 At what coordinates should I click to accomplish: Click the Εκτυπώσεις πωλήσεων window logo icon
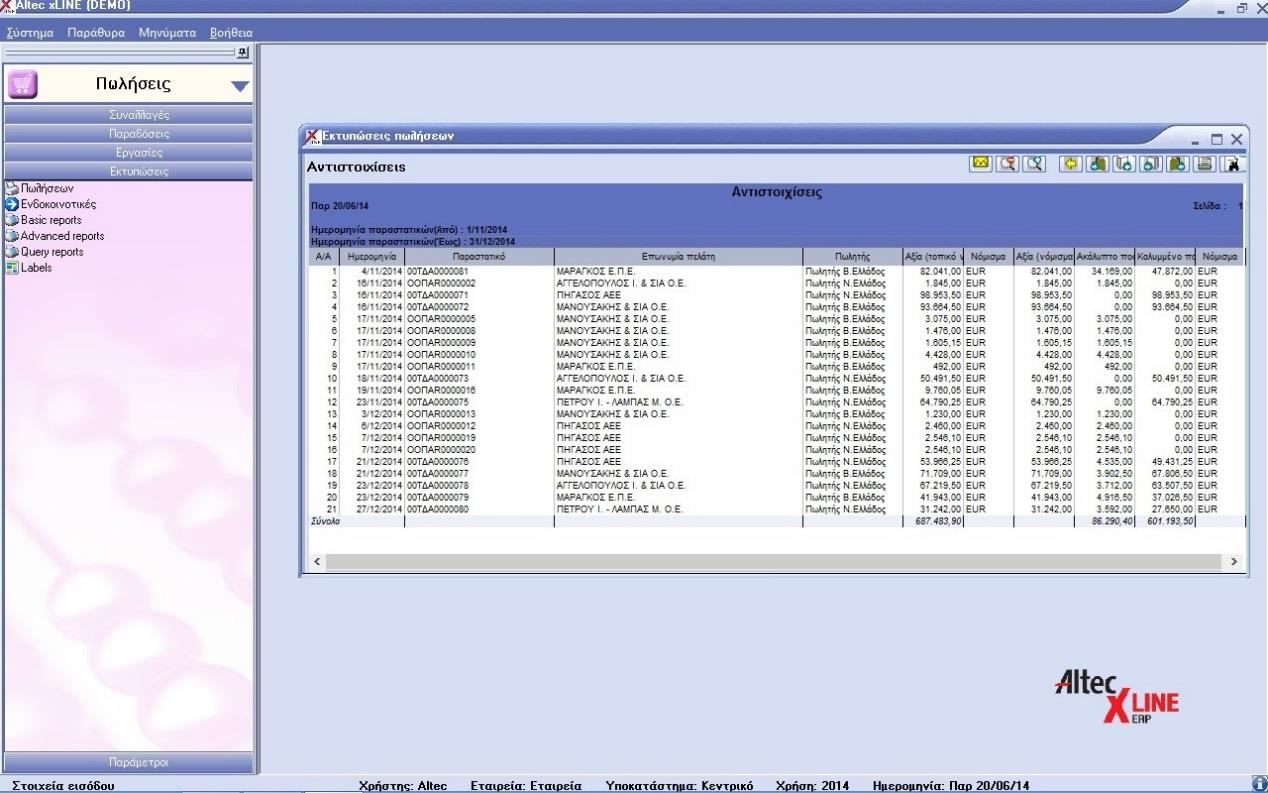(x=312, y=137)
